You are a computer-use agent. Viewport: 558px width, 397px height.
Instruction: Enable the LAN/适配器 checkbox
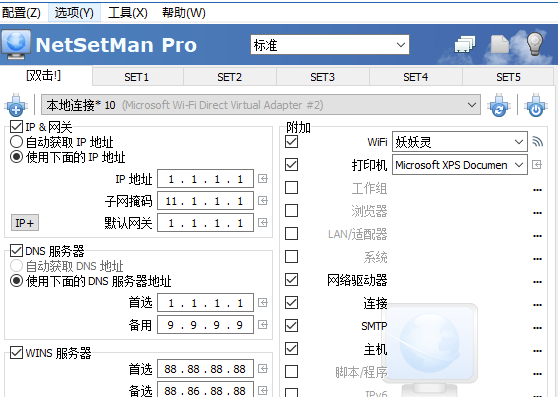[x=291, y=234]
